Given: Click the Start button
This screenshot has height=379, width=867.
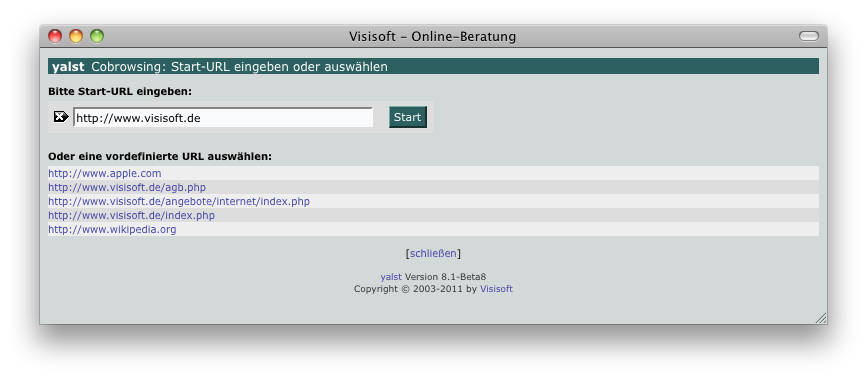Looking at the screenshot, I should click(408, 117).
